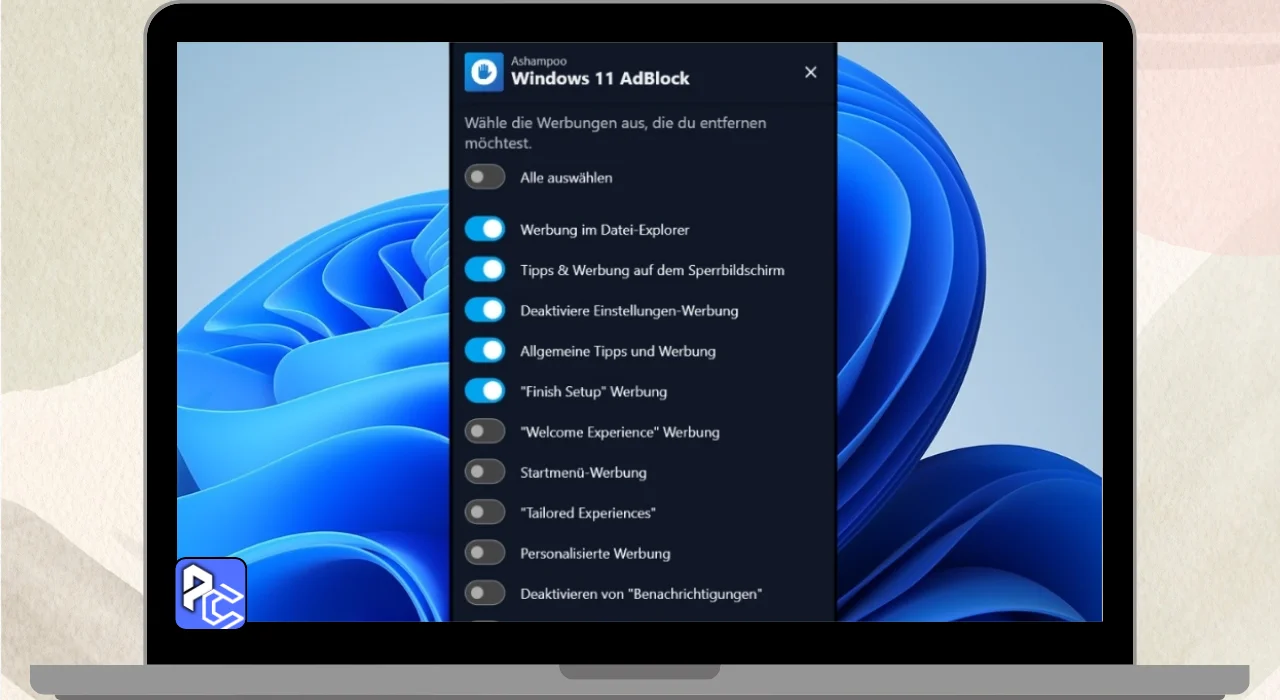
Task: Click the Personalisierte Werbung label
Action: [595, 553]
